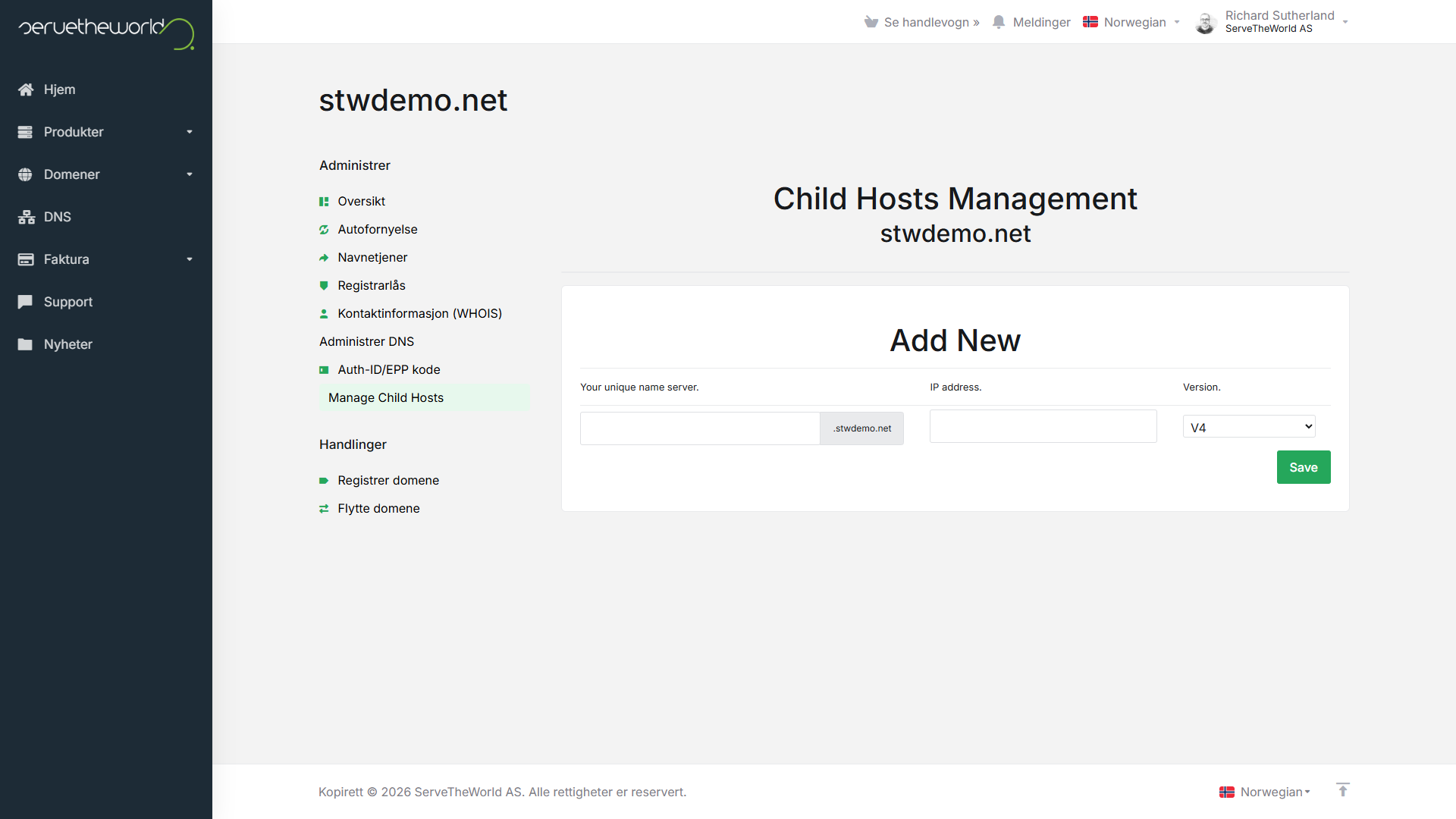Click the Hjem home icon
This screenshot has width=1456, height=819.
coord(26,89)
